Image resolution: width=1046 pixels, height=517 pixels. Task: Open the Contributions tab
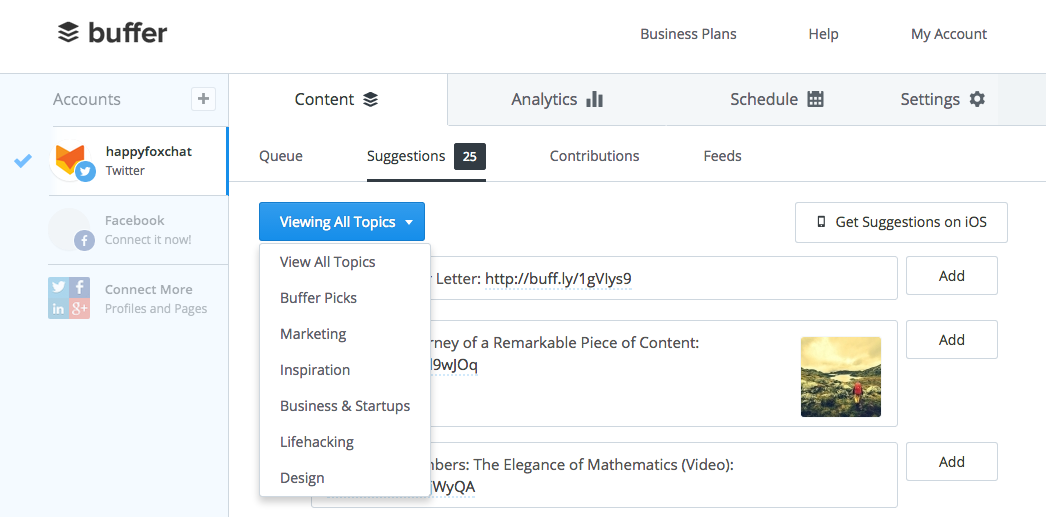[594, 156]
